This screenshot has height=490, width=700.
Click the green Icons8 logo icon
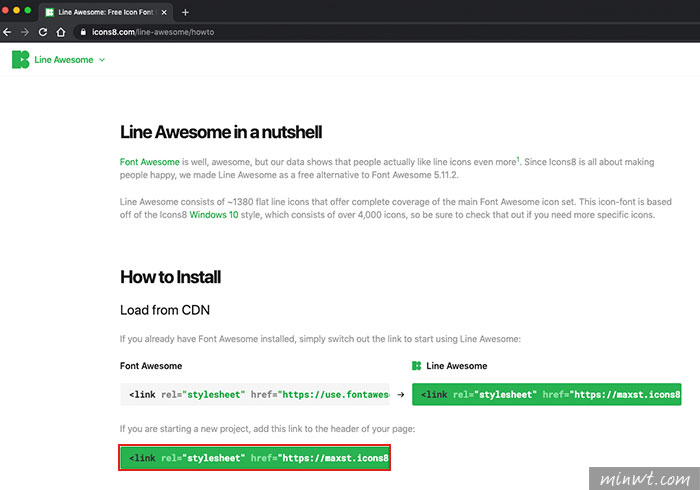pyautogui.click(x=21, y=59)
